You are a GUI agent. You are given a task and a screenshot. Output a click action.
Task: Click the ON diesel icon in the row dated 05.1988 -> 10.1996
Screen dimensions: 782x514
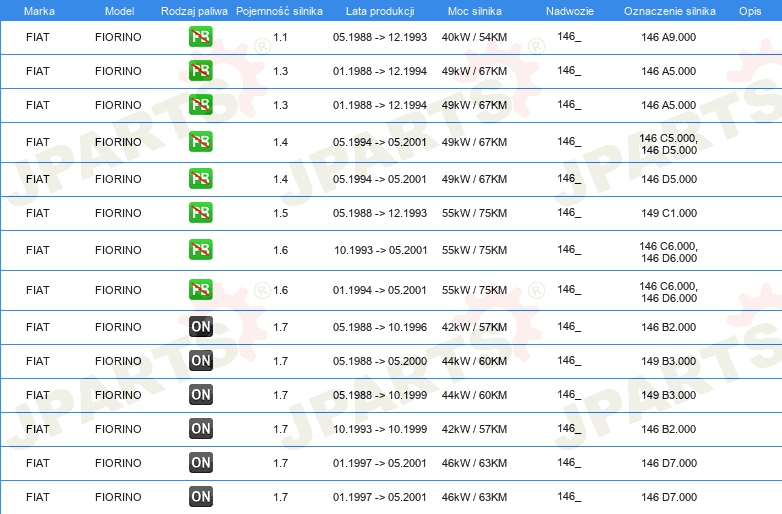pos(200,327)
